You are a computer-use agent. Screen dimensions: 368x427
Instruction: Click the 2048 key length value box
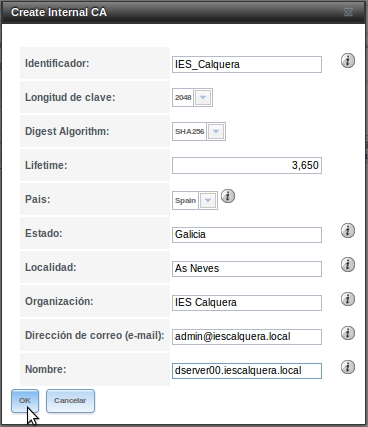click(x=183, y=98)
